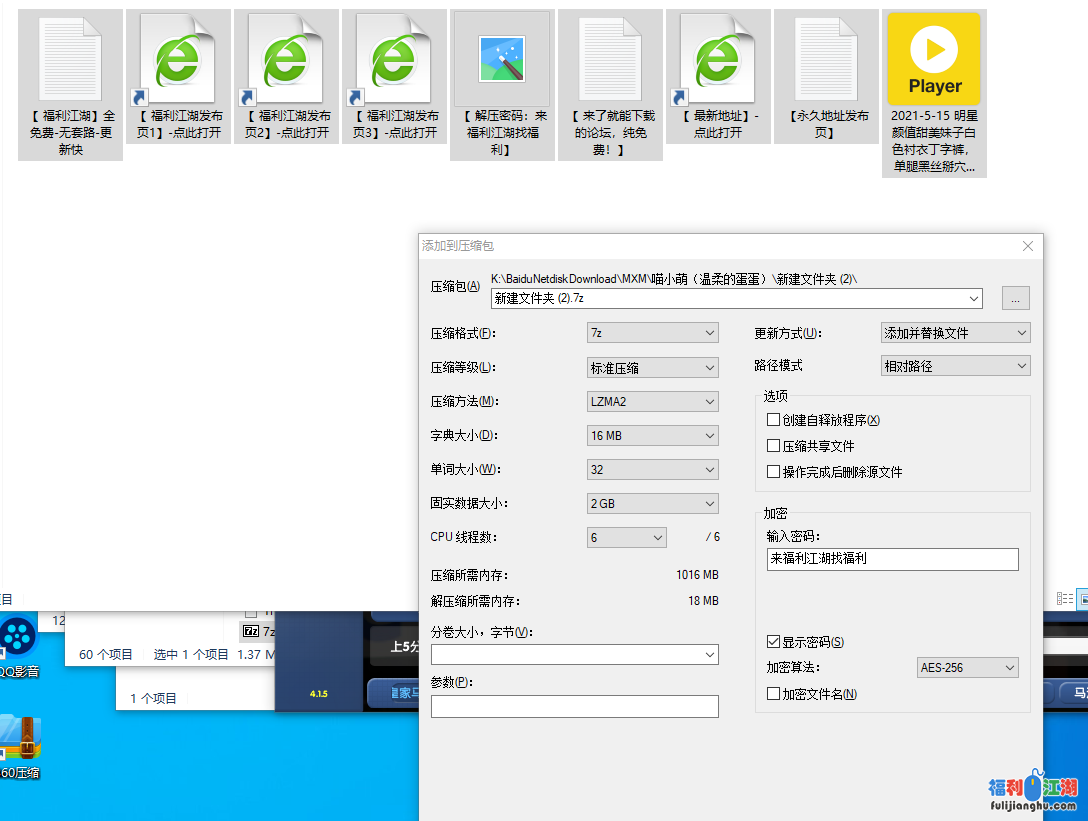Click the 输入密码 text field
The width and height of the screenshot is (1088, 821).
892,559
